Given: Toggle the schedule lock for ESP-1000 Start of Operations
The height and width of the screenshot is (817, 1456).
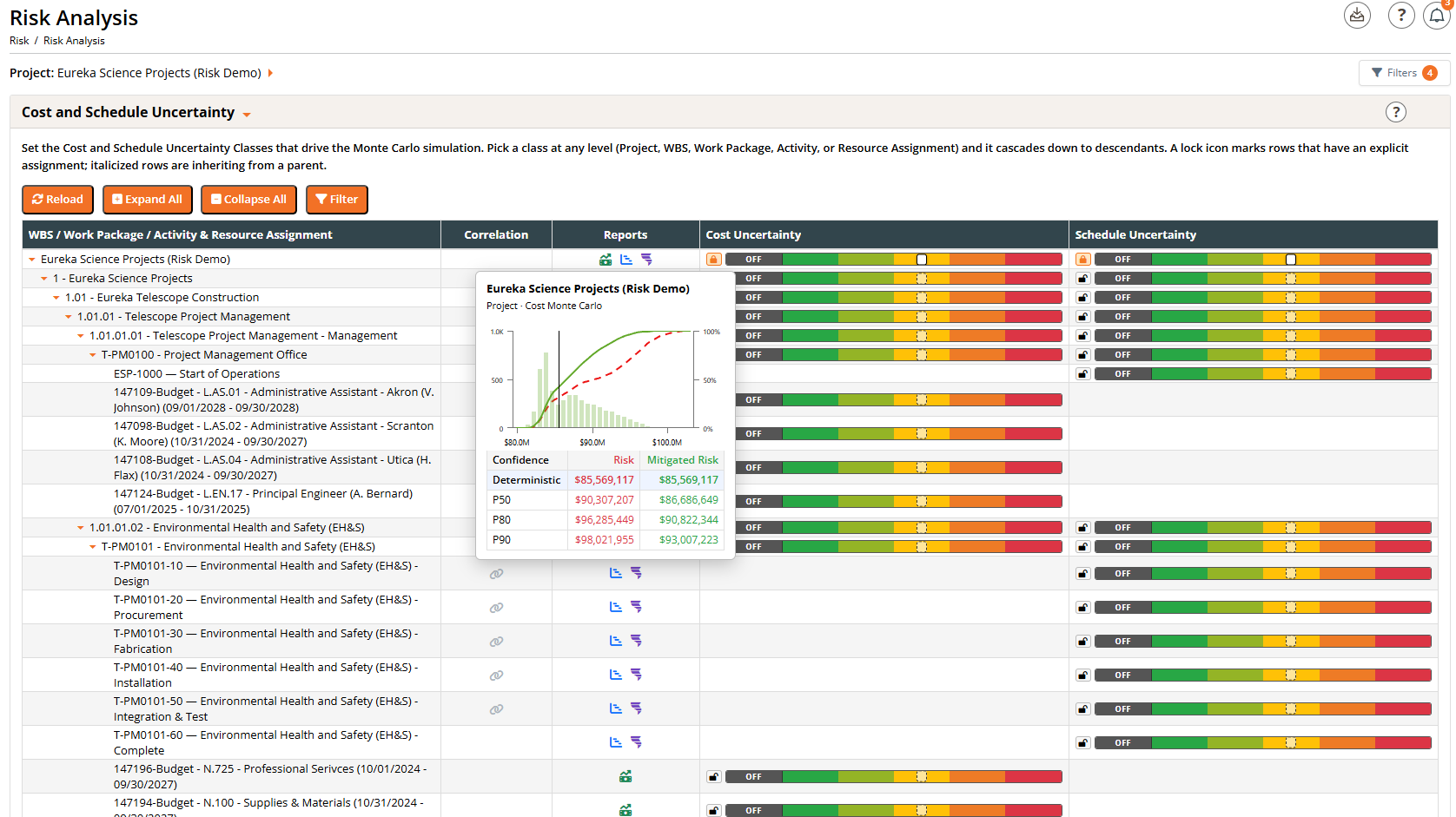Looking at the screenshot, I should 1083,374.
